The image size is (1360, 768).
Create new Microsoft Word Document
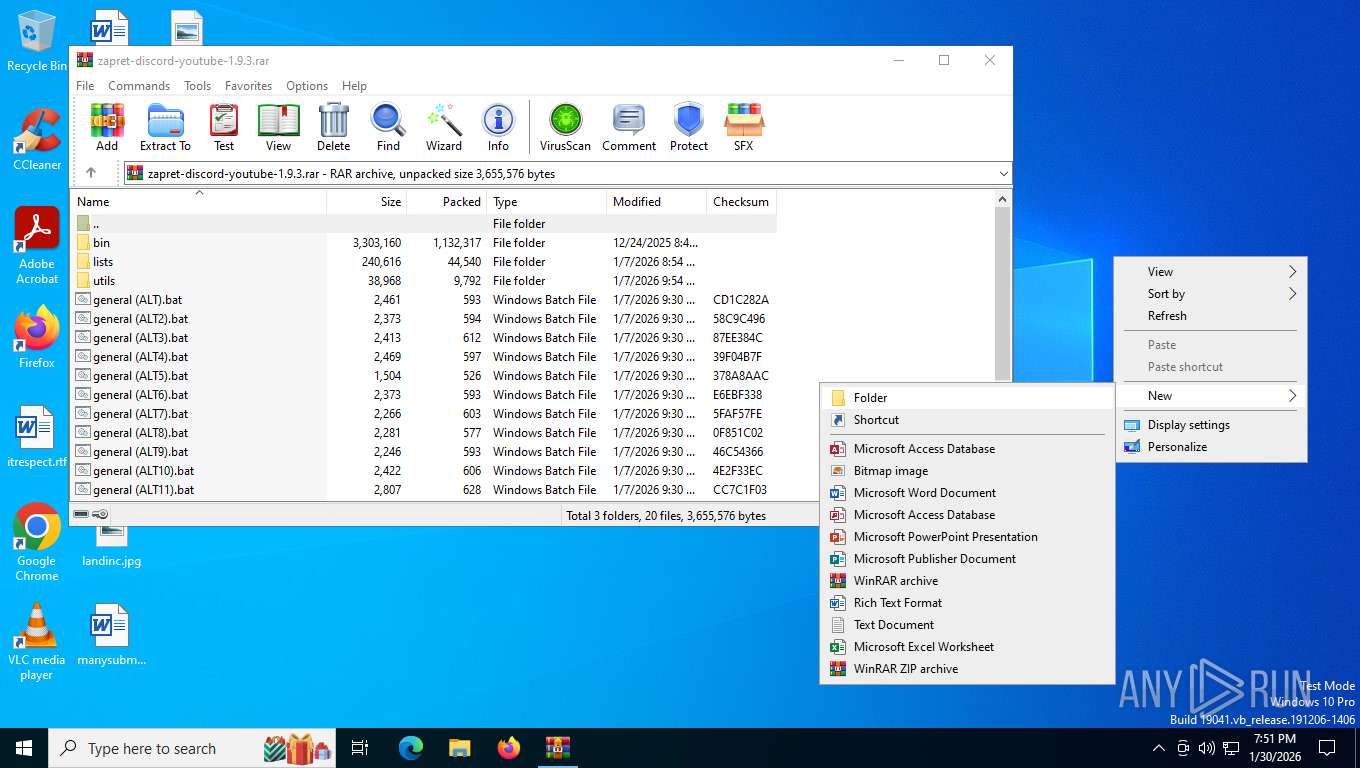pyautogui.click(x=967, y=493)
